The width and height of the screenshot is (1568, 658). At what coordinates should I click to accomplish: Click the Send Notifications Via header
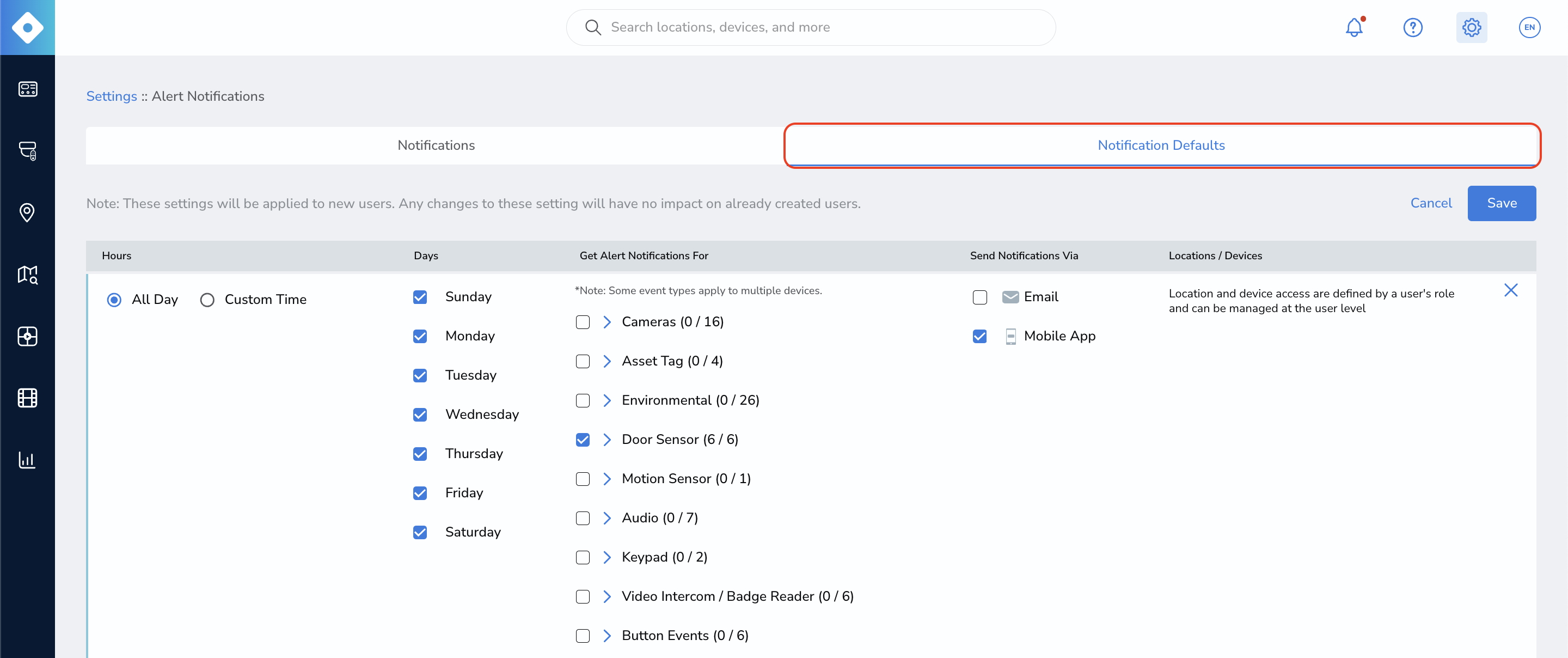click(x=1024, y=256)
